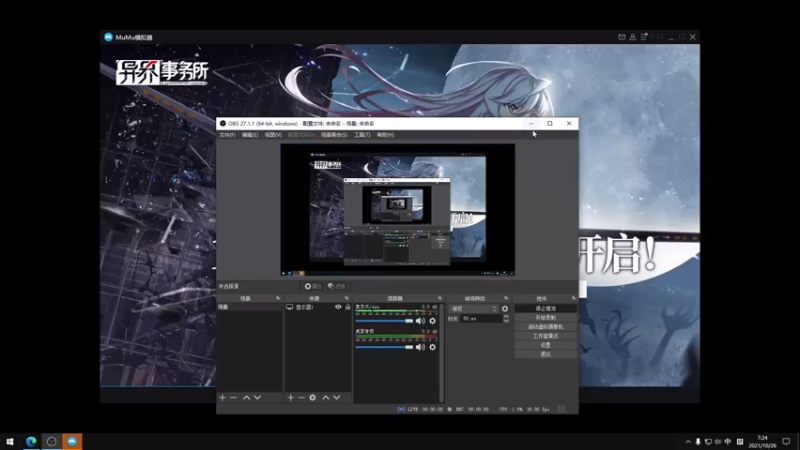Remove selected source with minus icon

tap(302, 397)
